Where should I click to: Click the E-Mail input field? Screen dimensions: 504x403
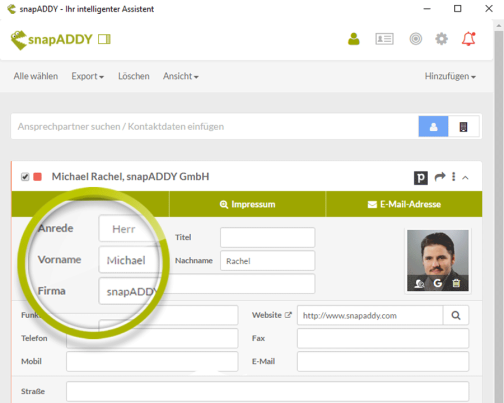383,361
